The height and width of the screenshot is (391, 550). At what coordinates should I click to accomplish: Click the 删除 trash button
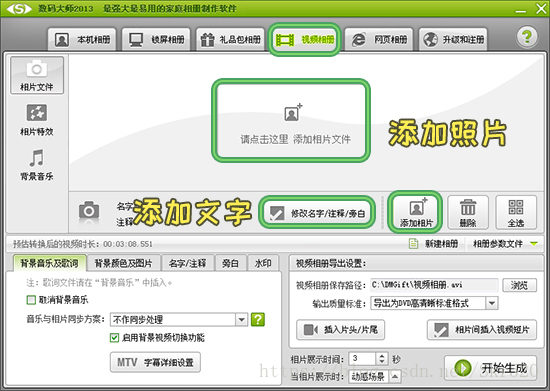point(468,213)
